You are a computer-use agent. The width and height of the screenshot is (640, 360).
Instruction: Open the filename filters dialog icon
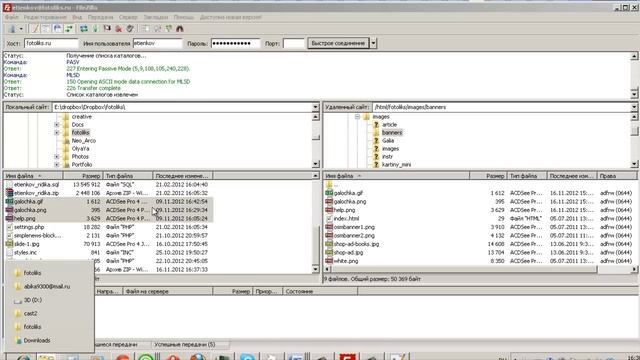click(x=145, y=29)
